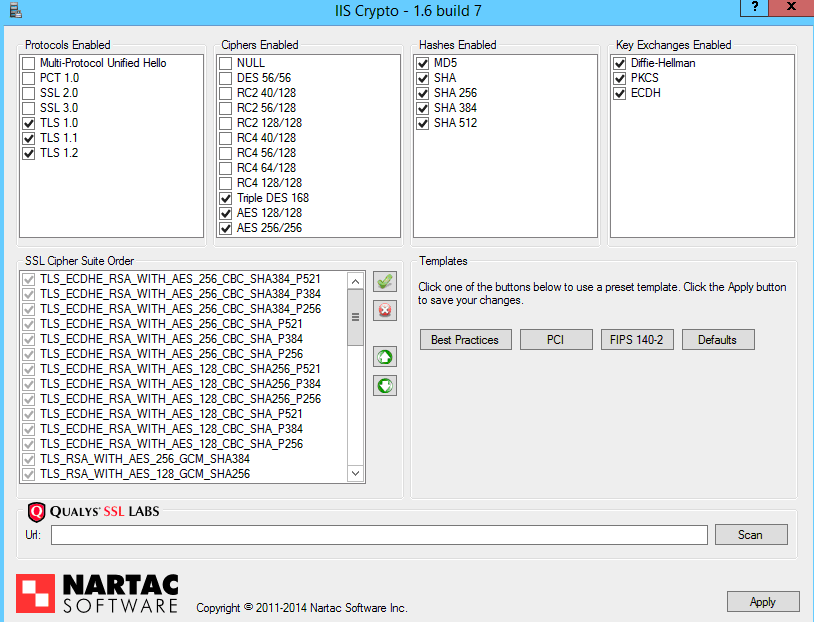Click the IIS Crypto title bar app icon

coord(15,11)
